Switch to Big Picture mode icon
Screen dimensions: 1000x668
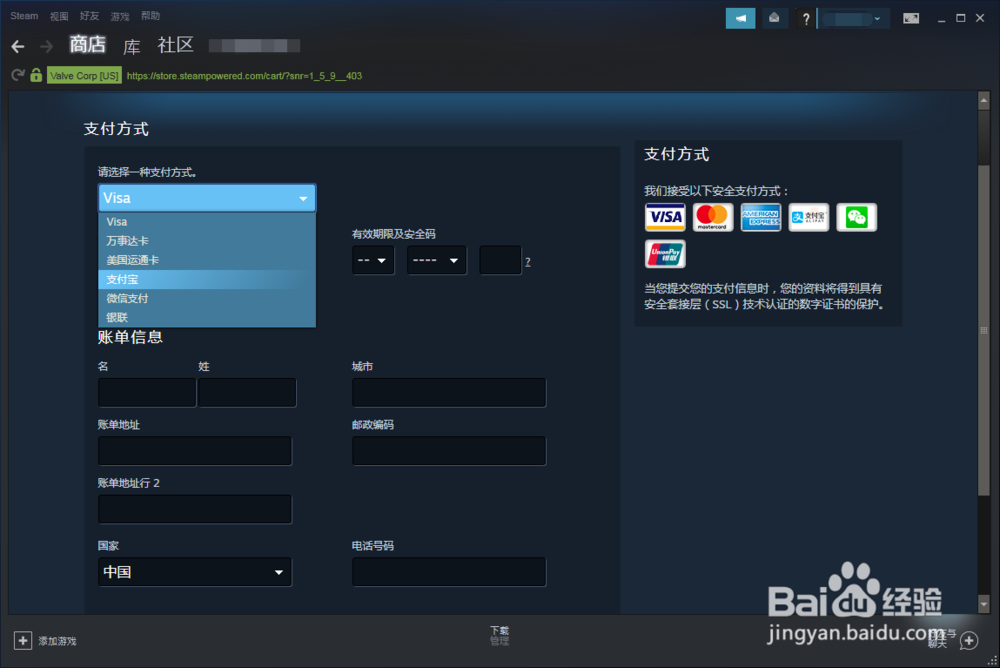(x=911, y=18)
